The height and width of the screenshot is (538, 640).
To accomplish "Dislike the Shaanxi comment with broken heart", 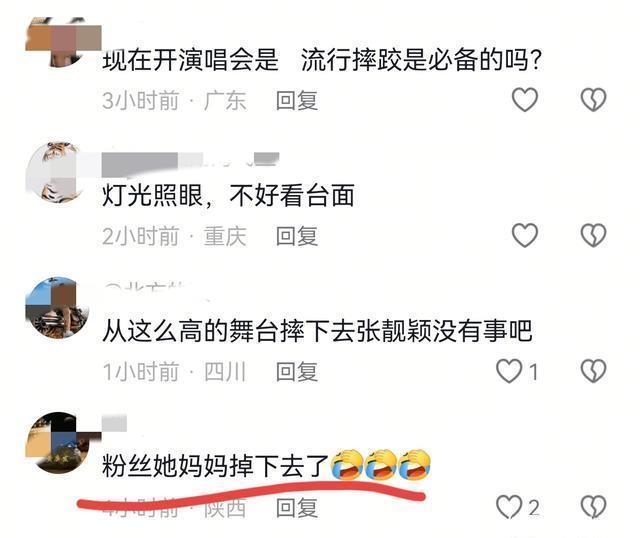I will click(593, 507).
